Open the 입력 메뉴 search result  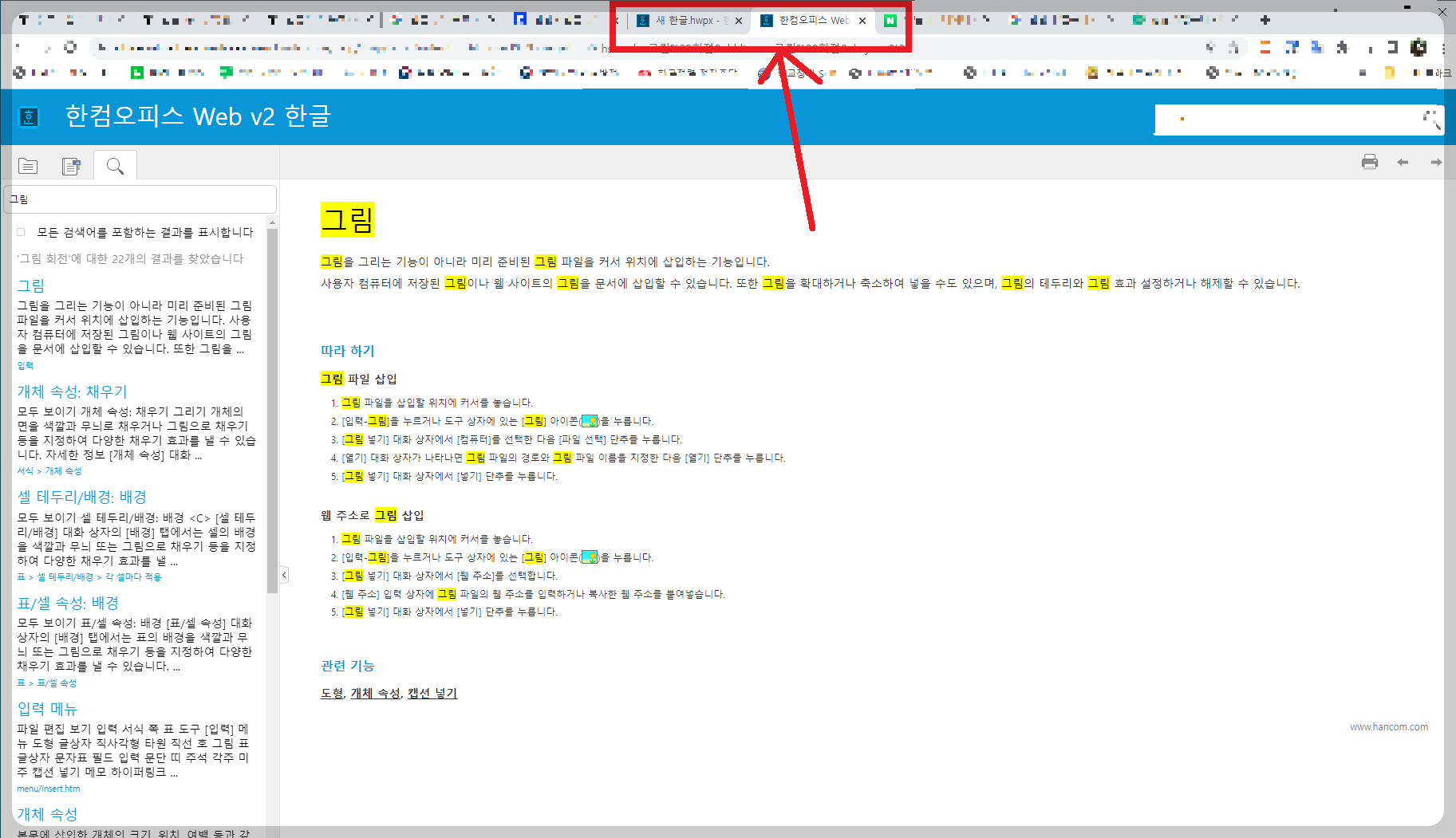click(x=47, y=709)
